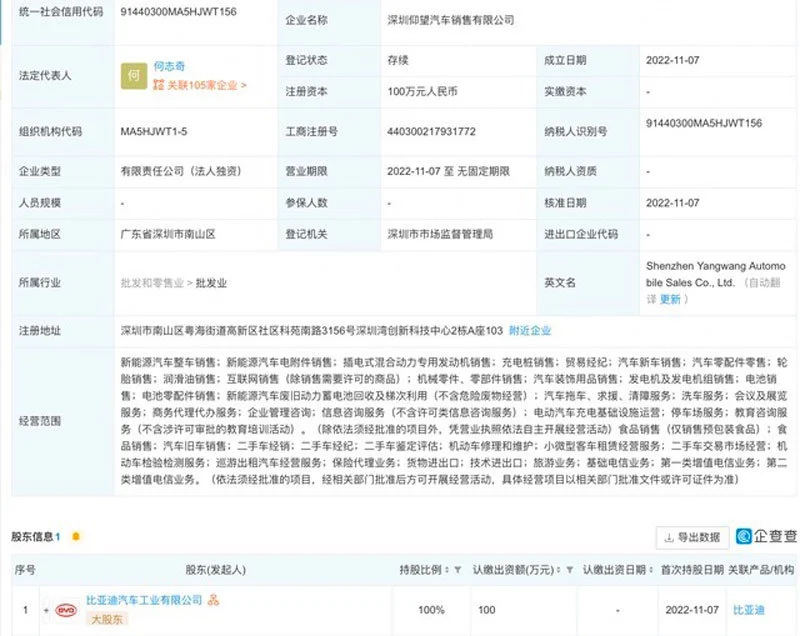Click the 参保人数 field label

pyautogui.click(x=306, y=203)
